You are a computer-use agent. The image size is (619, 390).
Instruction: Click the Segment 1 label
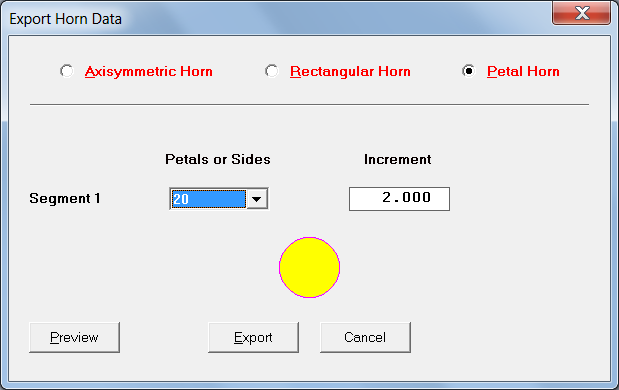click(x=65, y=198)
